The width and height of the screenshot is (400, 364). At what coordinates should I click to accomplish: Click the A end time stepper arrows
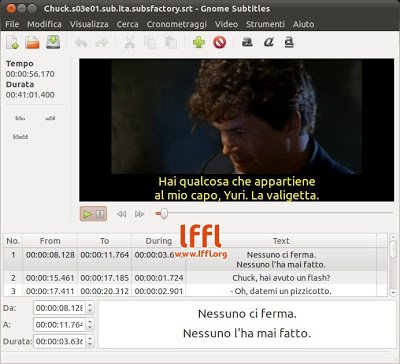[x=90, y=324]
